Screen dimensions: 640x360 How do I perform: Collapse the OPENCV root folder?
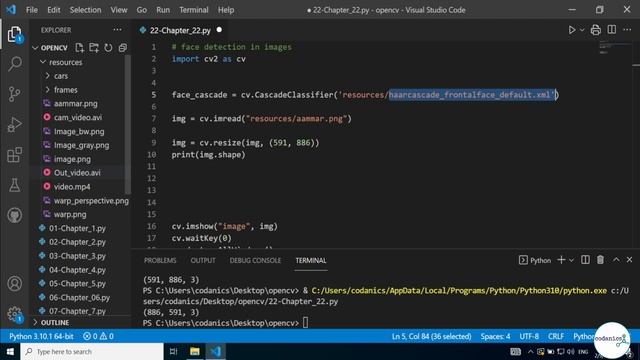(36, 48)
